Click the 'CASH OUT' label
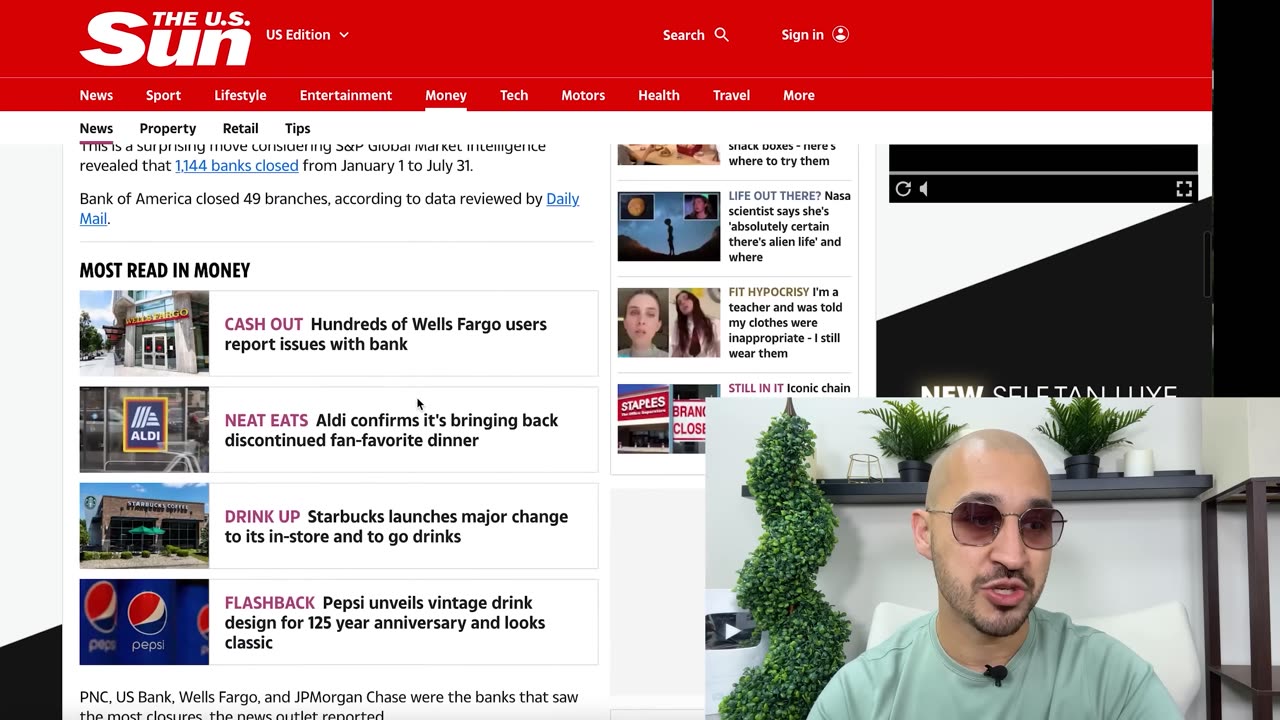The width and height of the screenshot is (1280, 720). click(263, 324)
